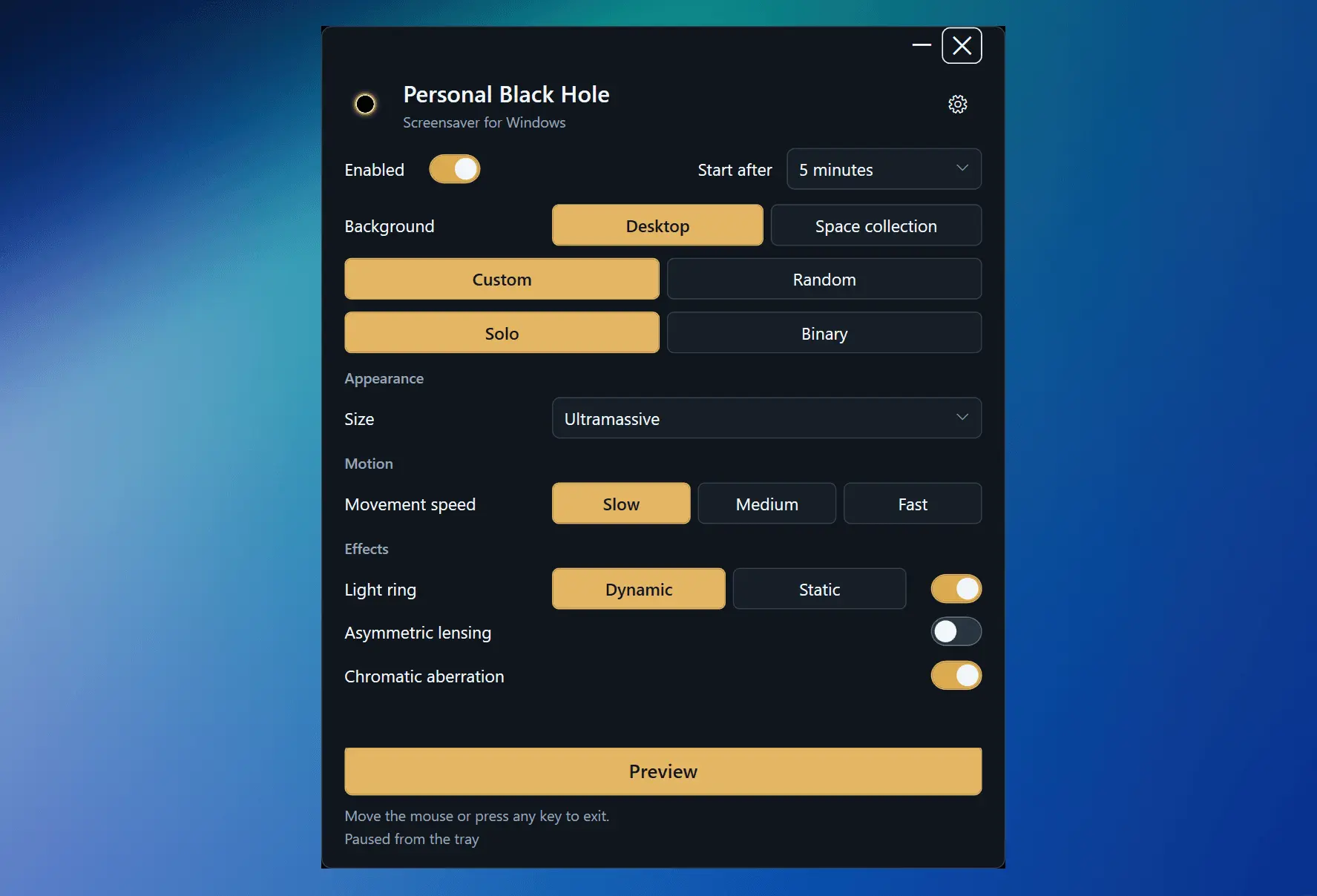Set light ring to Dynamic
The height and width of the screenshot is (896, 1317).
point(639,589)
